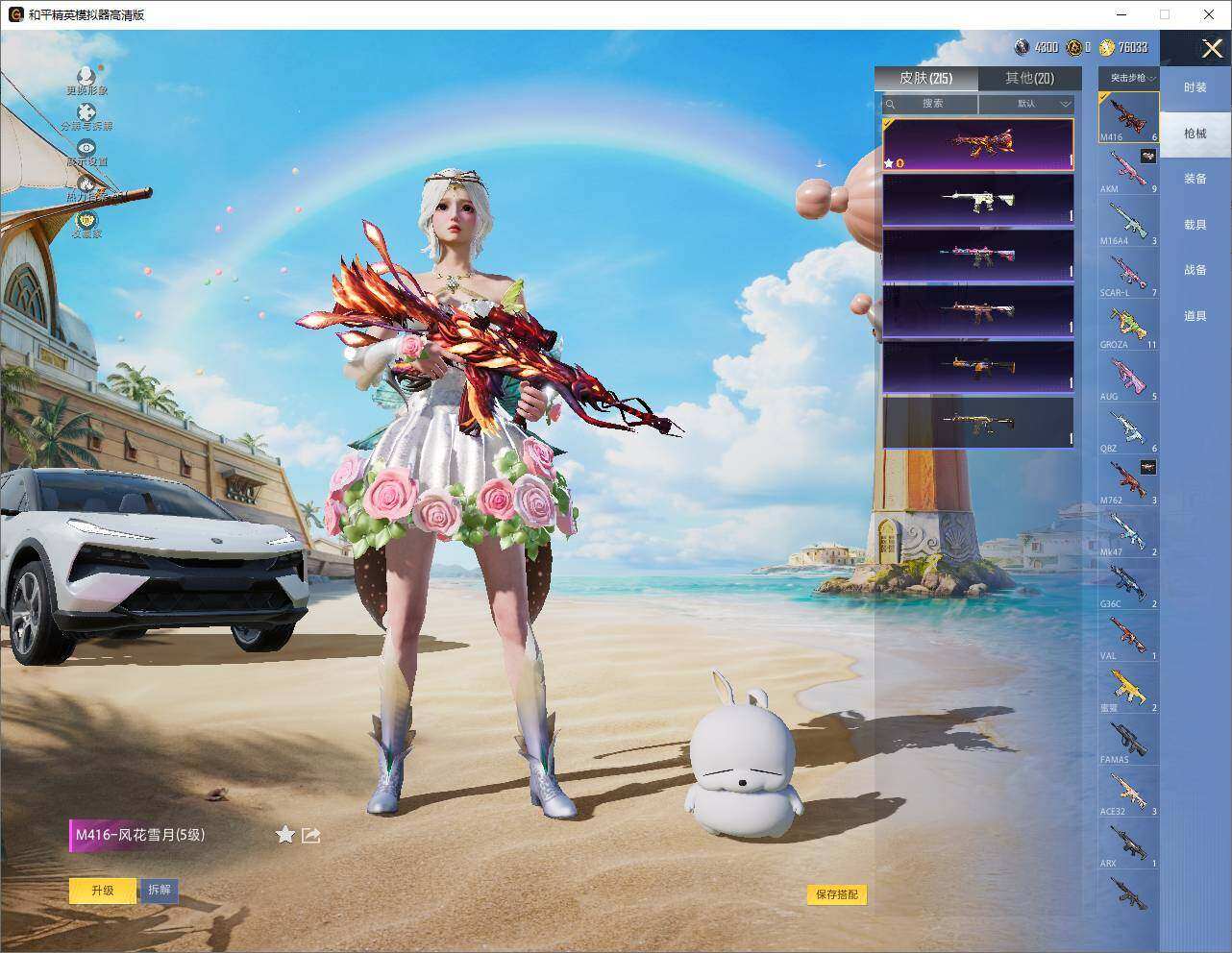Click the bronze token icon beside 0
Viewport: 1232px width, 953px height.
click(x=1073, y=47)
